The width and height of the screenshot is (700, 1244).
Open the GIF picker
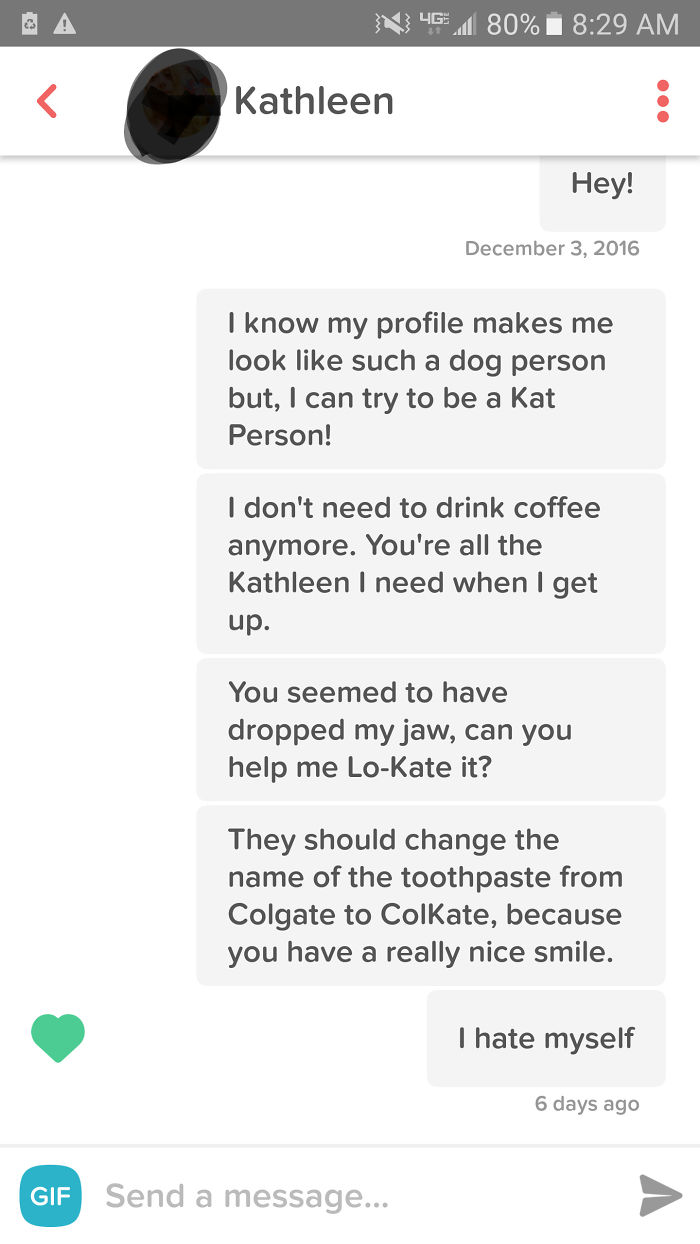(50, 1195)
